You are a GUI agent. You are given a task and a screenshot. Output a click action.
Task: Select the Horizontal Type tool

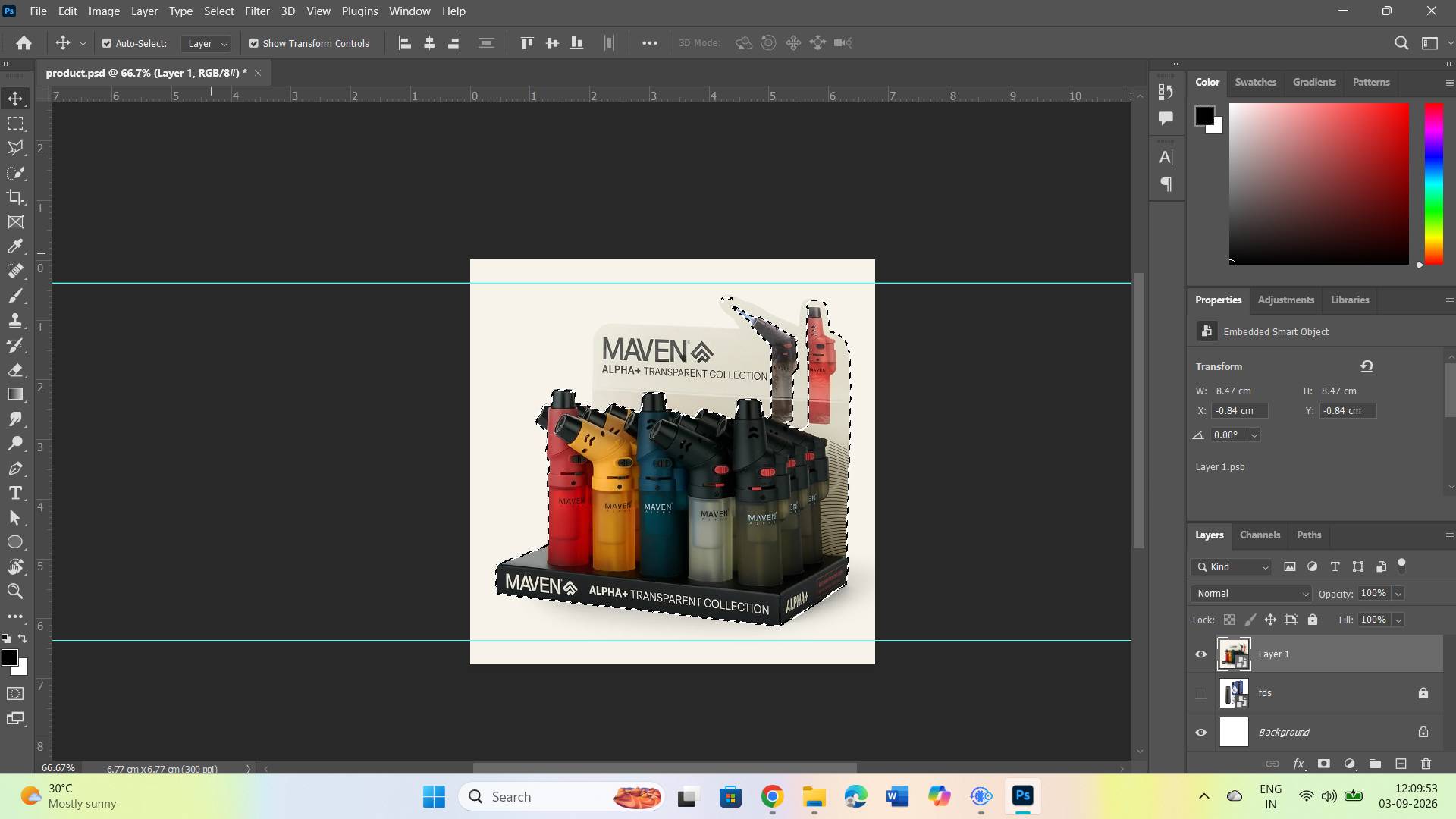point(15,494)
